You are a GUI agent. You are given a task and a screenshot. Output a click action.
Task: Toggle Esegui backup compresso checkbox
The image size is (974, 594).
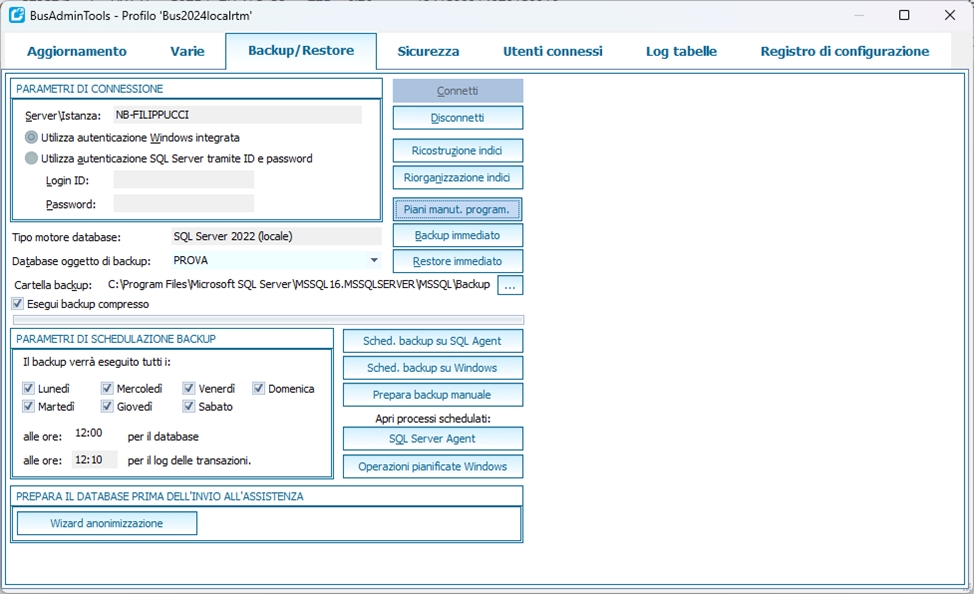(x=17, y=304)
